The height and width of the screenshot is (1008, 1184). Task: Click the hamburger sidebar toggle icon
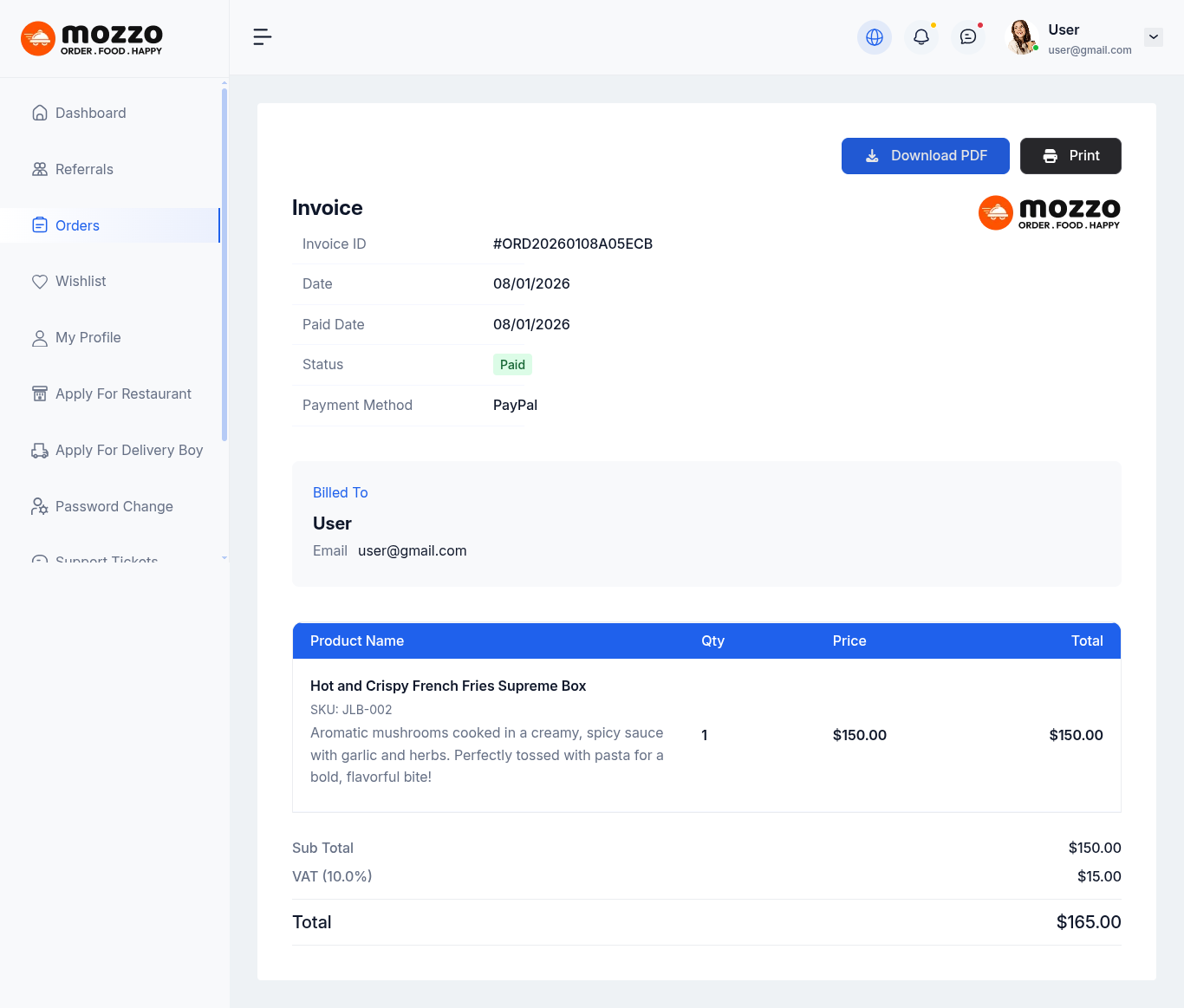point(262,36)
